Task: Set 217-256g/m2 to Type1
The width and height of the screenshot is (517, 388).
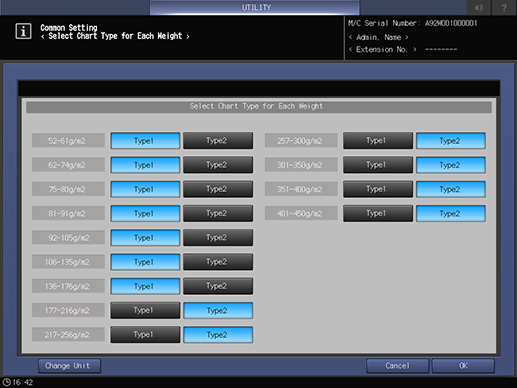Action: pos(145,335)
